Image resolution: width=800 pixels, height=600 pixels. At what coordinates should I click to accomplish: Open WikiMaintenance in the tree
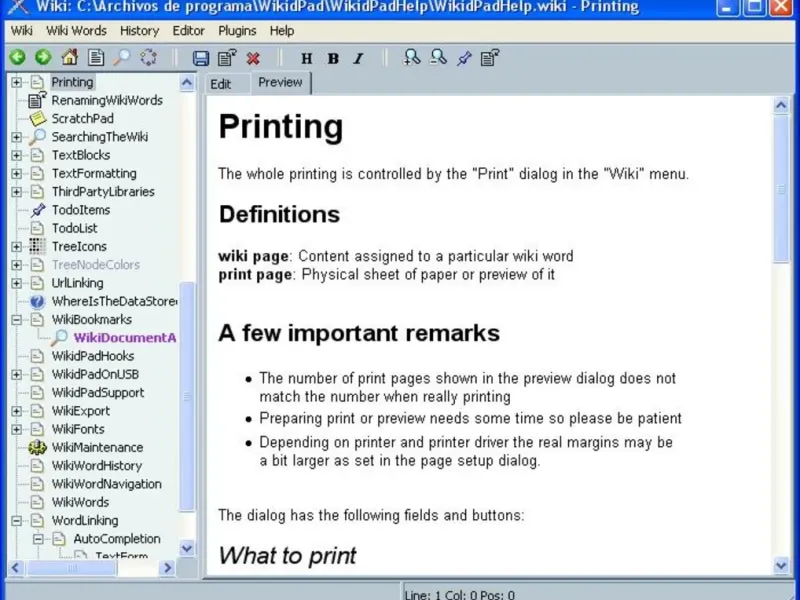[x=97, y=447]
